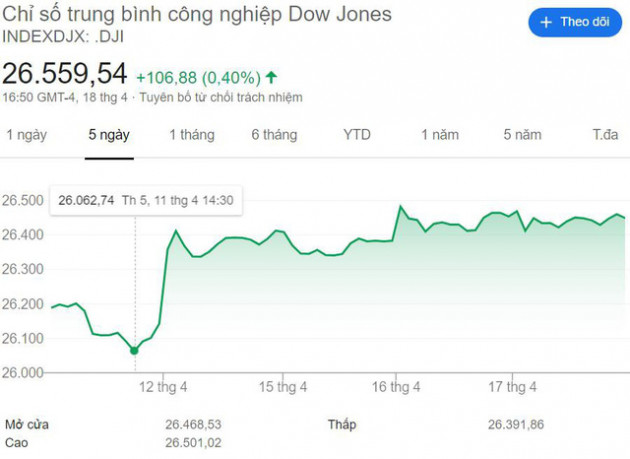The width and height of the screenshot is (630, 459).
Task: Click the 26.062,74 chart tooltip
Action: 146,200
